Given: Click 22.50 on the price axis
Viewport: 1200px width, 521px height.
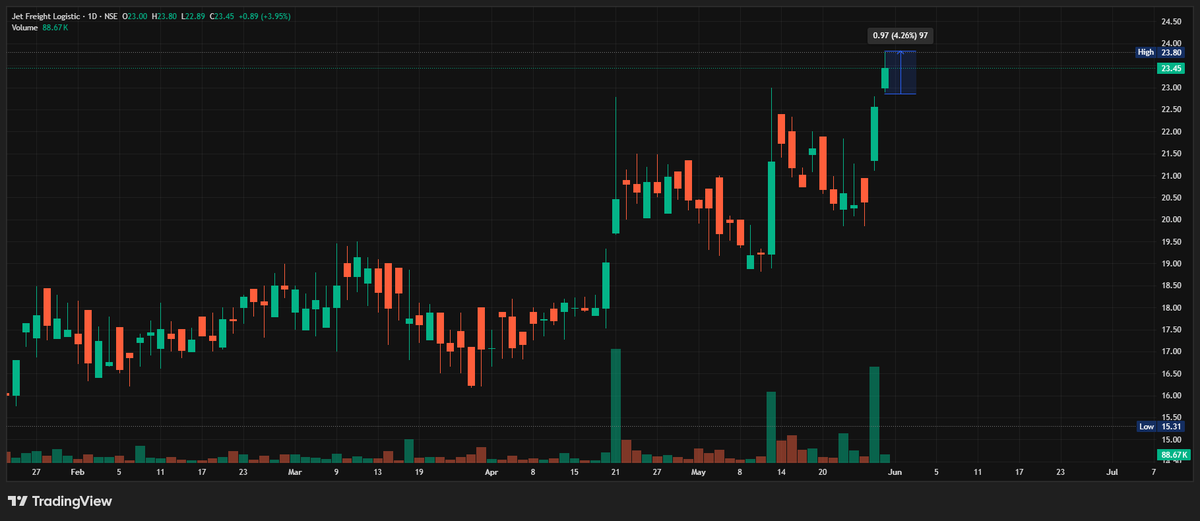Looking at the screenshot, I should point(1172,109).
